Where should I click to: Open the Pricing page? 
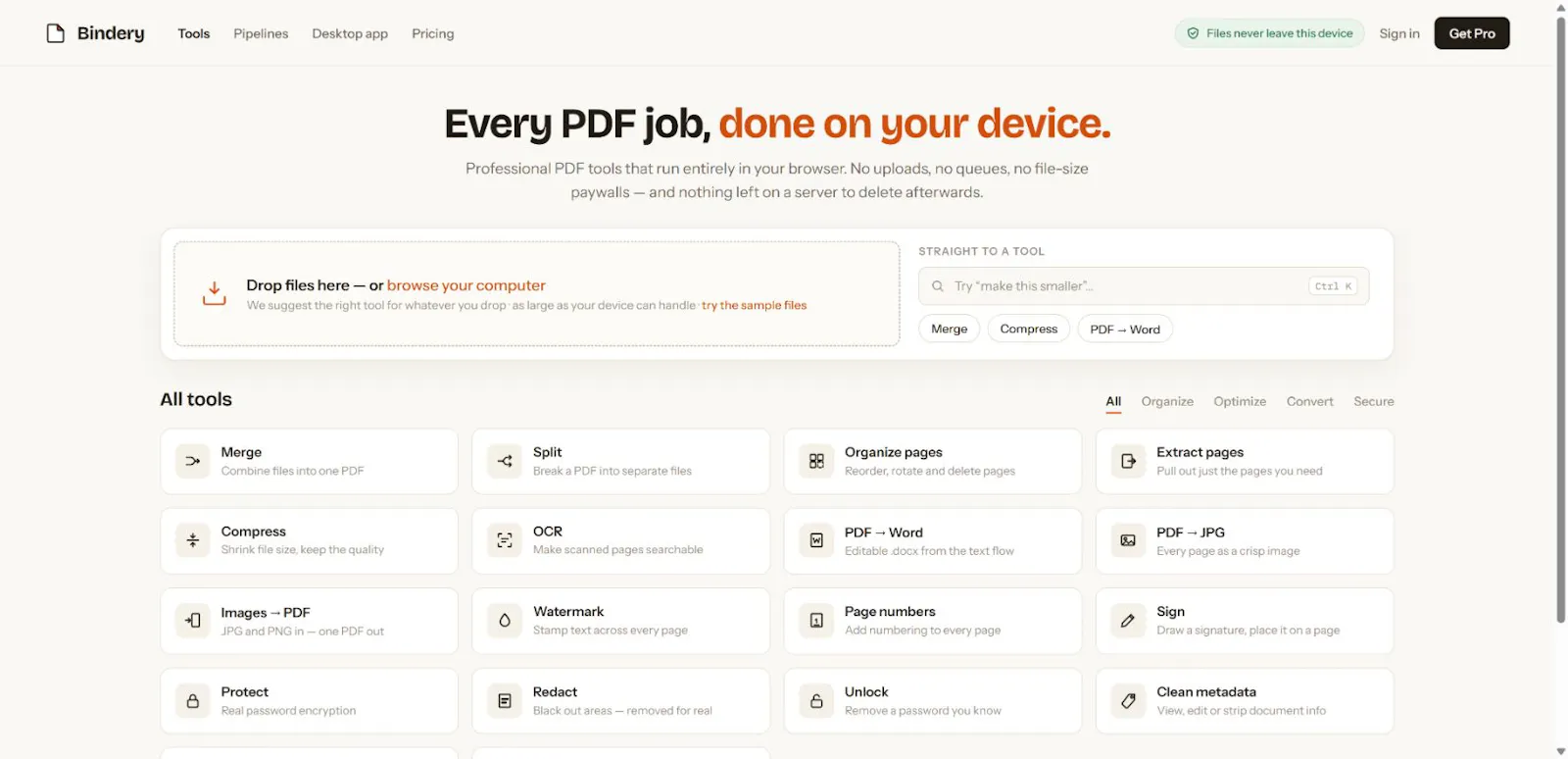[433, 33]
